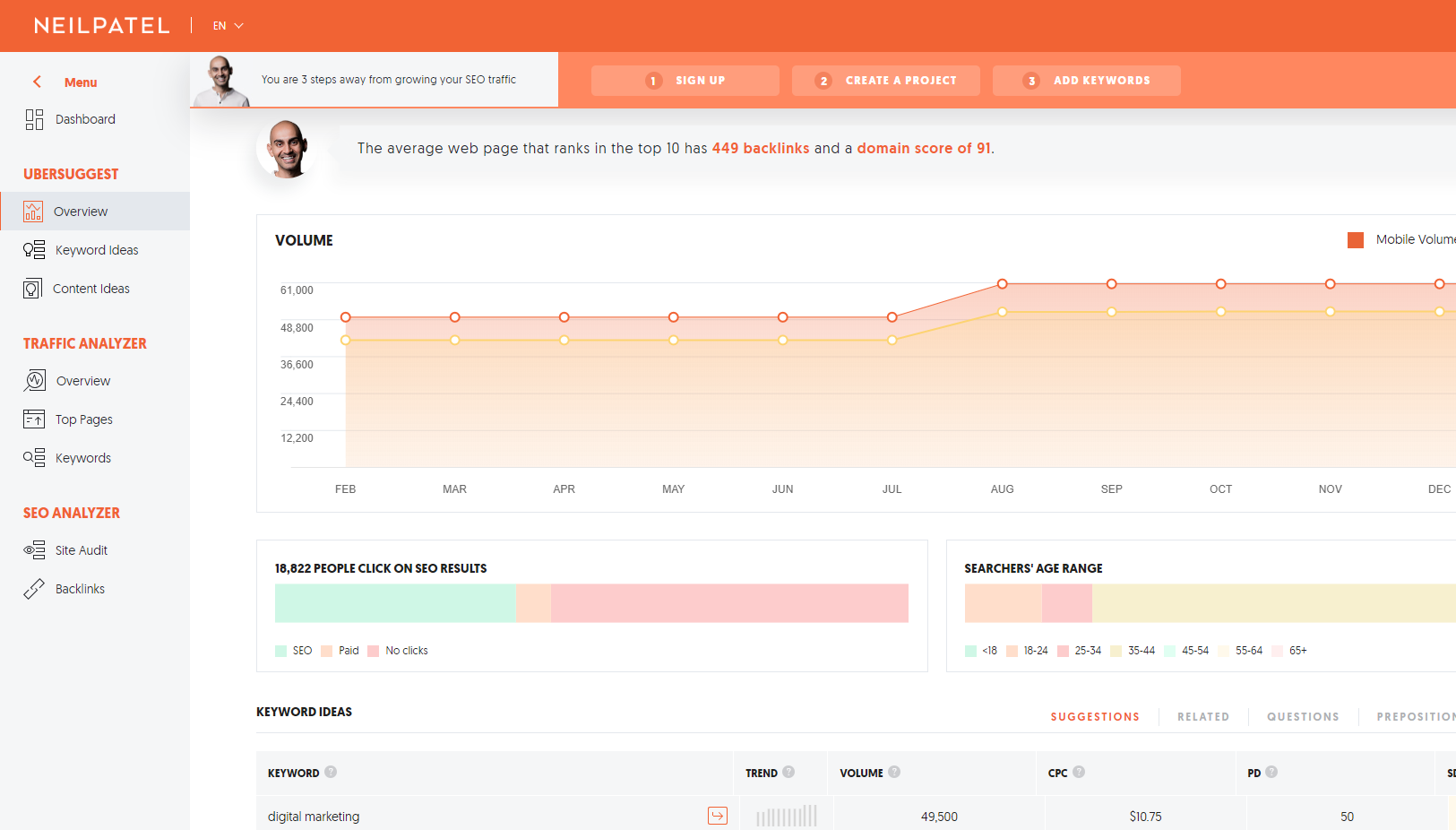
Task: Collapse the menu with back arrow
Action: pos(37,82)
